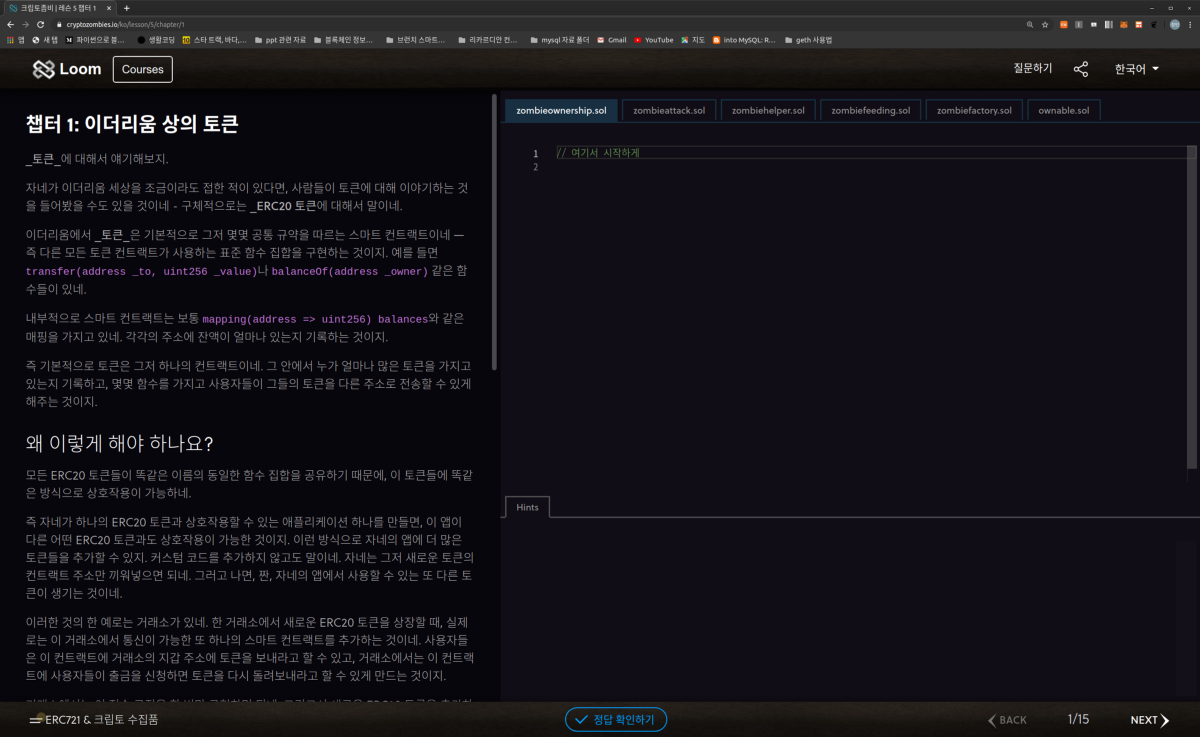Switch to ownable.sol tab
This screenshot has width=1200, height=737.
coord(1064,110)
